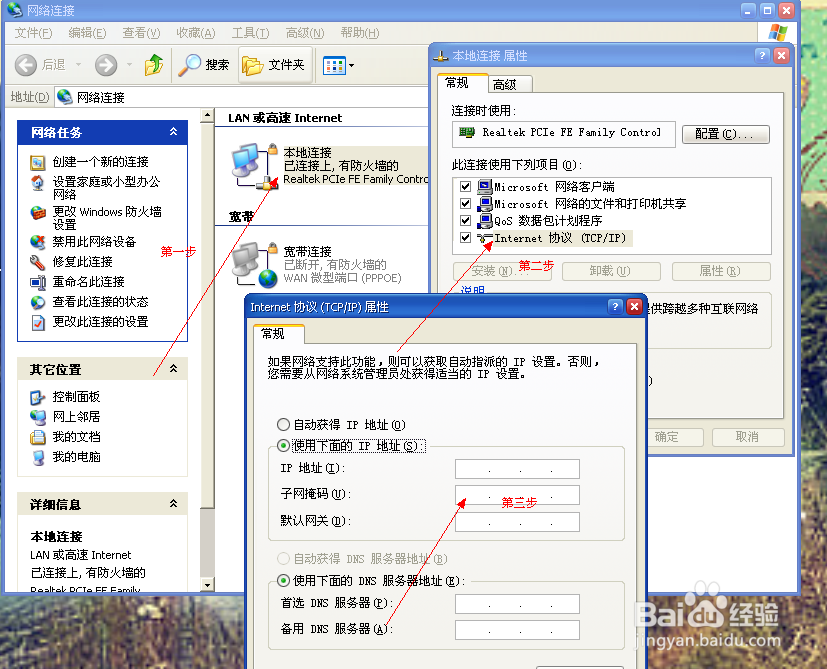Open the 收藏(A) menu
827x669 pixels.
point(196,33)
